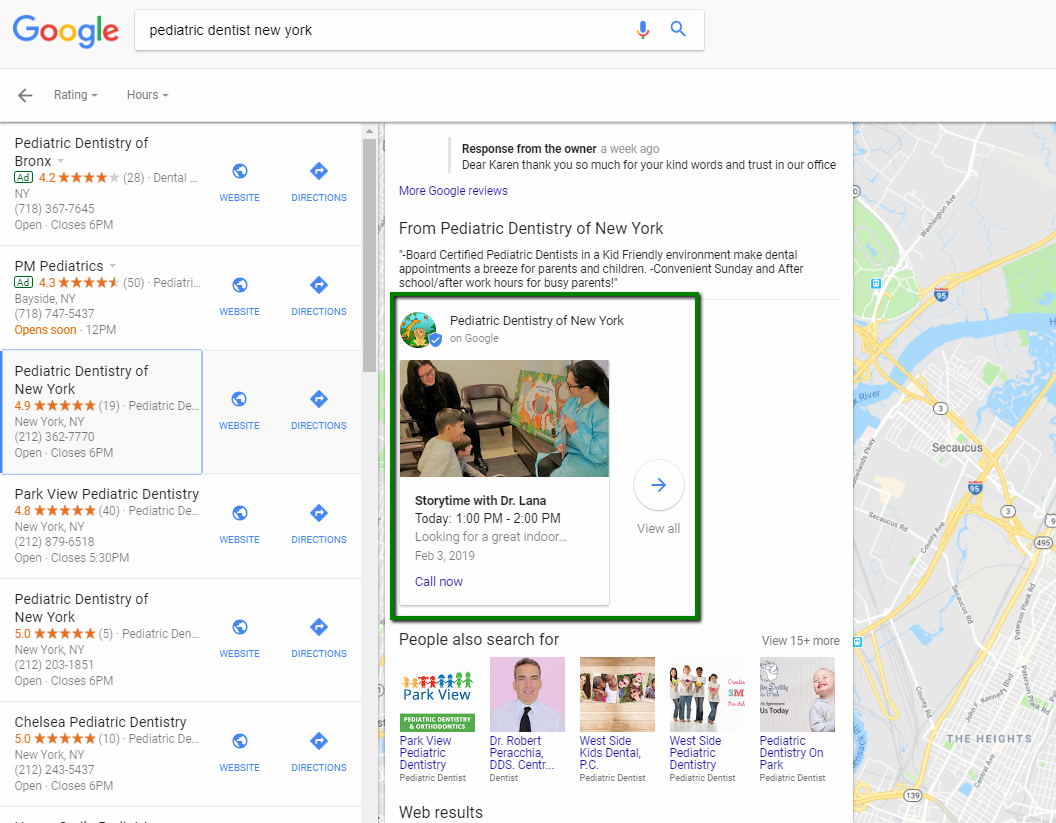This screenshot has width=1056, height=823.
Task: Get directions to Pediatric Dentistry of Bronx
Action: pyautogui.click(x=319, y=182)
